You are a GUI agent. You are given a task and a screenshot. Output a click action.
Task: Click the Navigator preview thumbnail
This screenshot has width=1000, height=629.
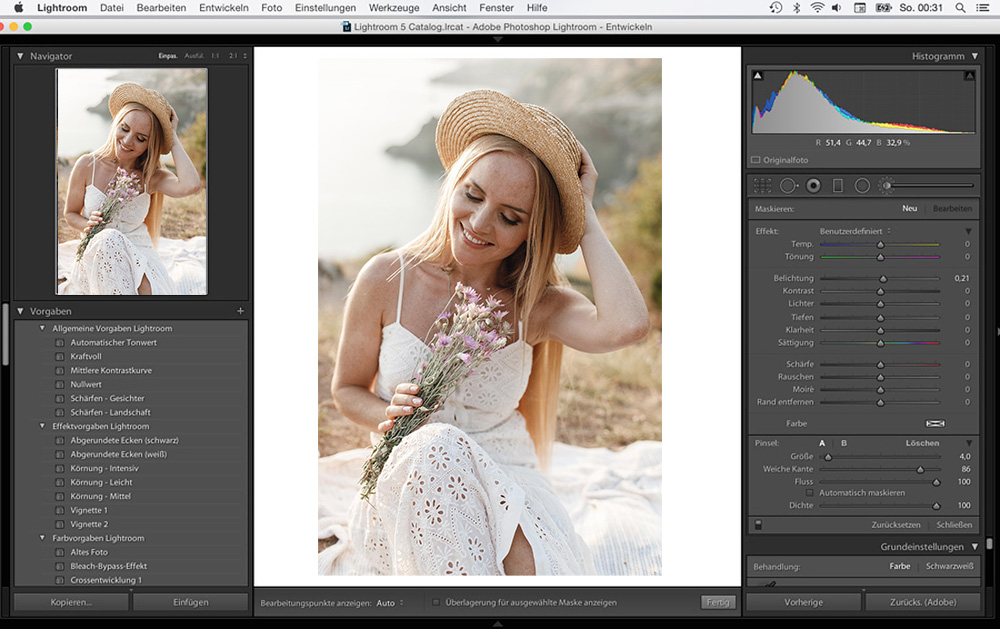pos(131,182)
